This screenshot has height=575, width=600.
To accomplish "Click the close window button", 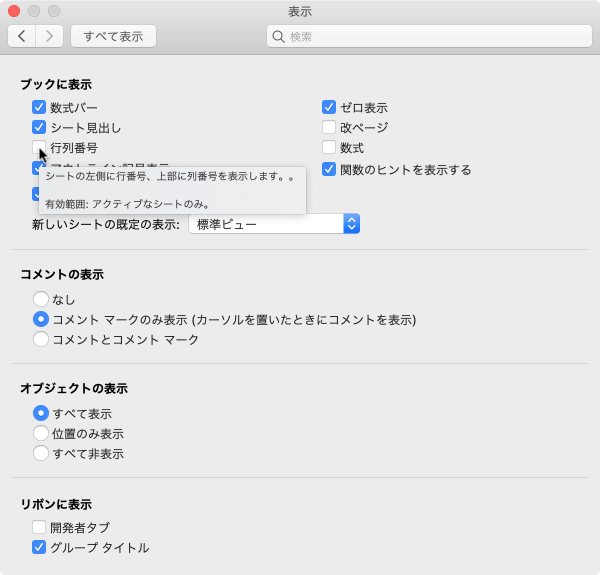I will tap(14, 11).
